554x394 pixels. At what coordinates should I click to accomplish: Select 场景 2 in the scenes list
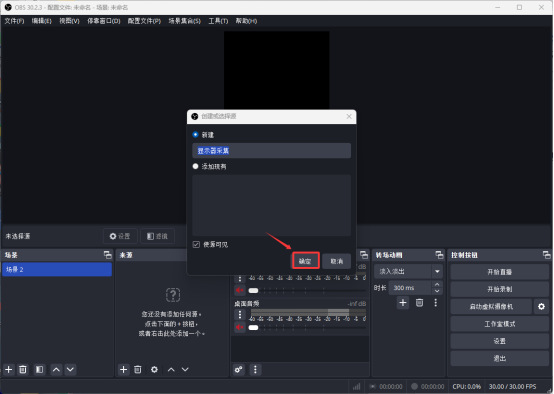pyautogui.click(x=57, y=269)
